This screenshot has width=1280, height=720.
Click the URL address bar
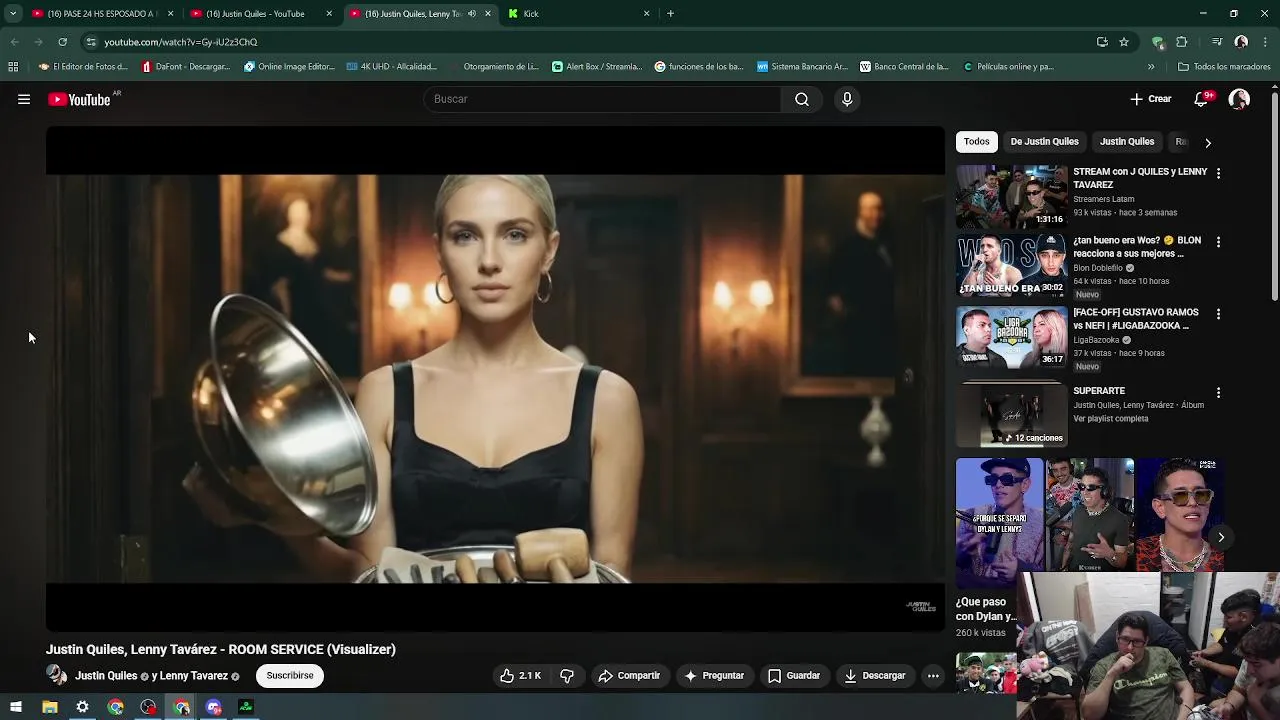pos(590,42)
